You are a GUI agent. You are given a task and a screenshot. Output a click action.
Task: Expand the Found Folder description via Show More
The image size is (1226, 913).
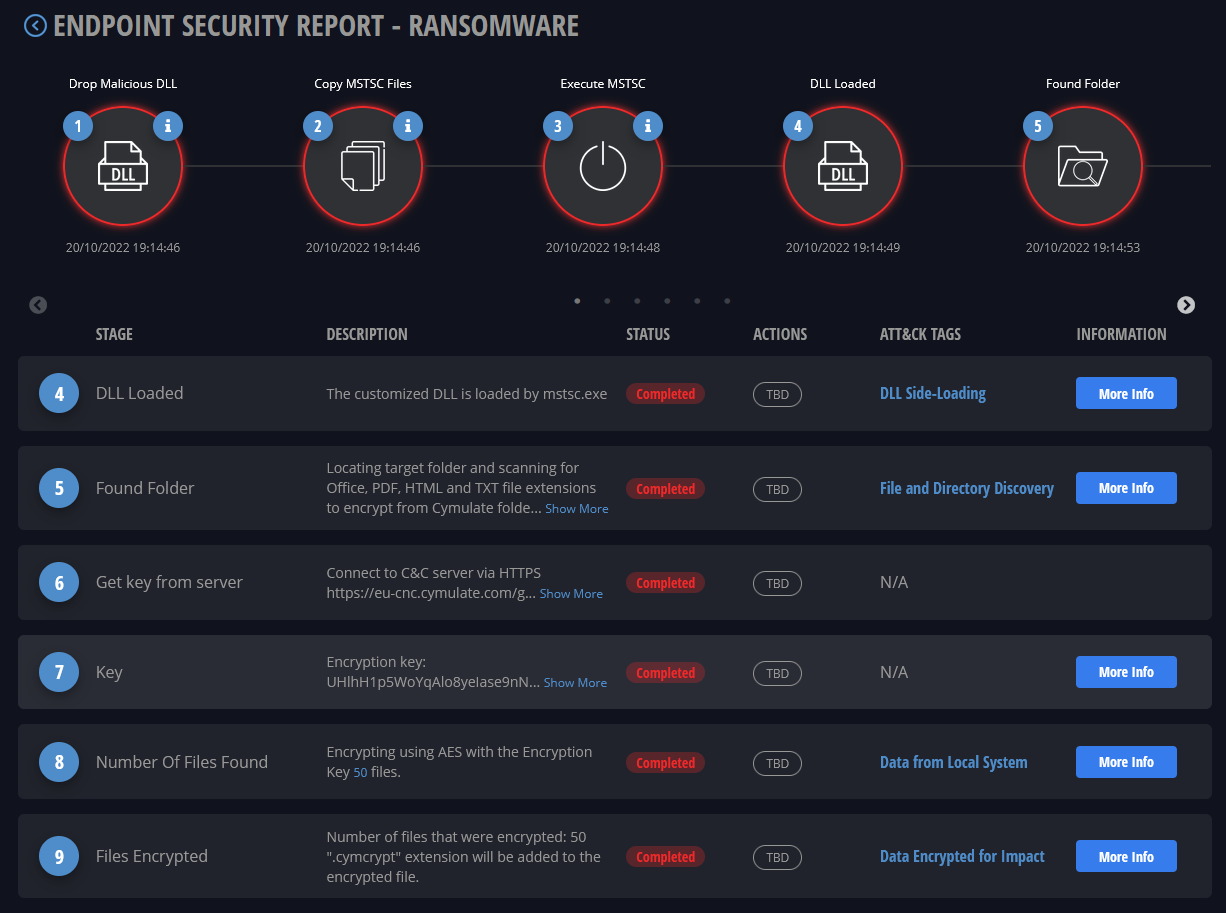pyautogui.click(x=576, y=508)
